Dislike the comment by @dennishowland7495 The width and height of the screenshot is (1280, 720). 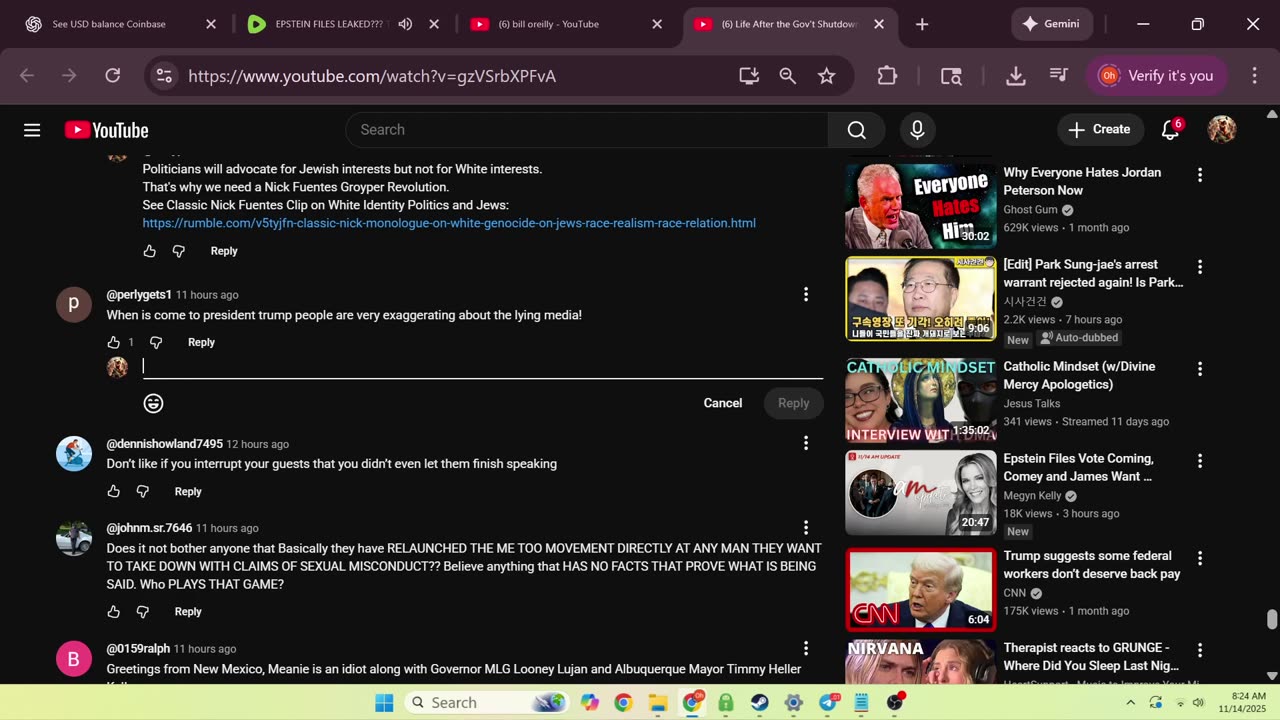[142, 491]
